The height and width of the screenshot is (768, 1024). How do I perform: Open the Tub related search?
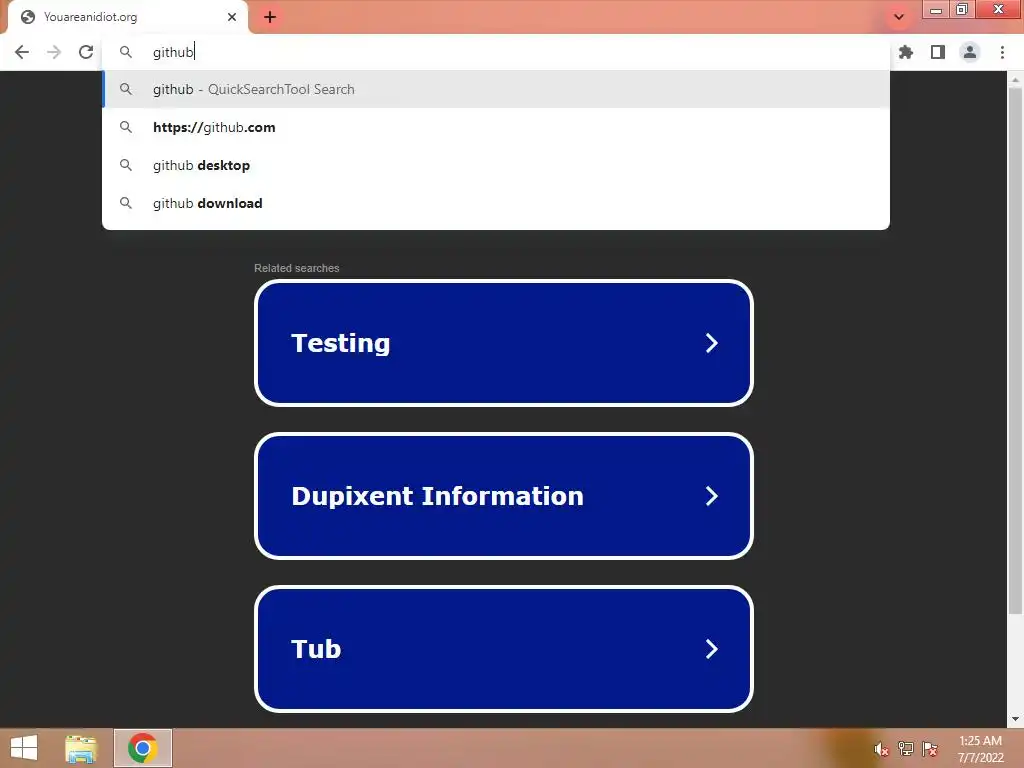point(504,648)
